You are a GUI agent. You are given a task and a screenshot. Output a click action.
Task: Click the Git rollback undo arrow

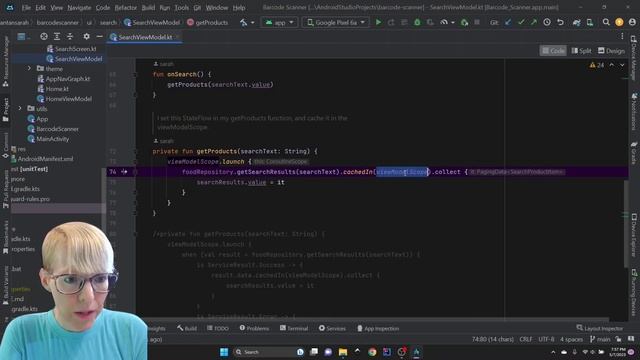pos(560,22)
